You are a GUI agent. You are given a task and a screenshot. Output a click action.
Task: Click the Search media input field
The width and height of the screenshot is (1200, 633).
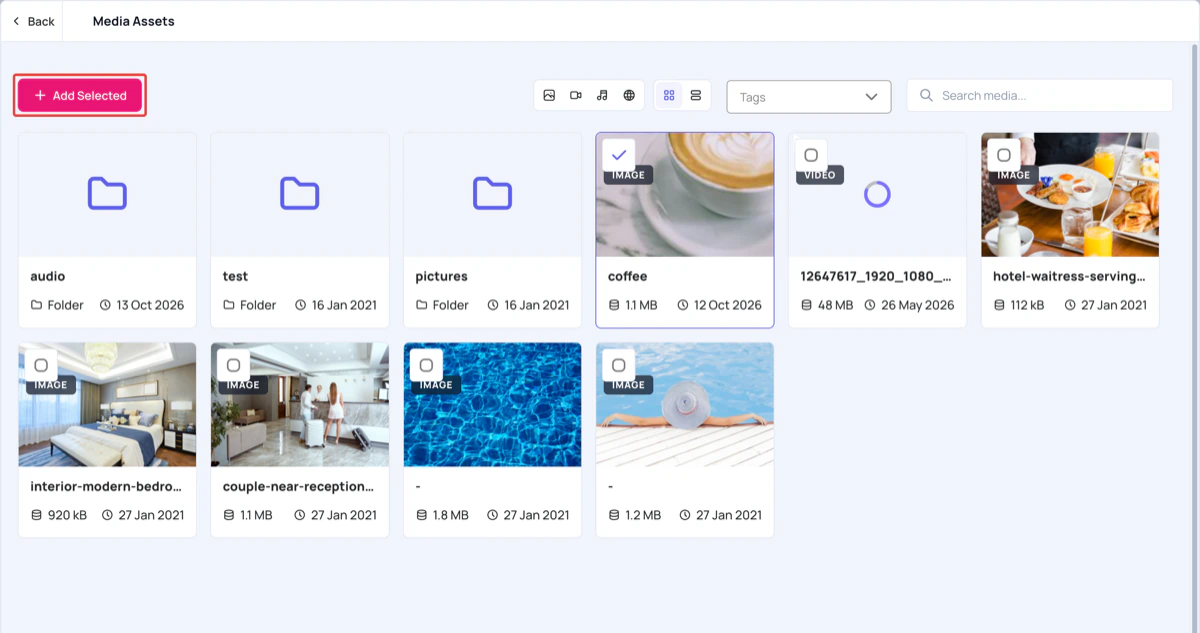coord(1039,95)
